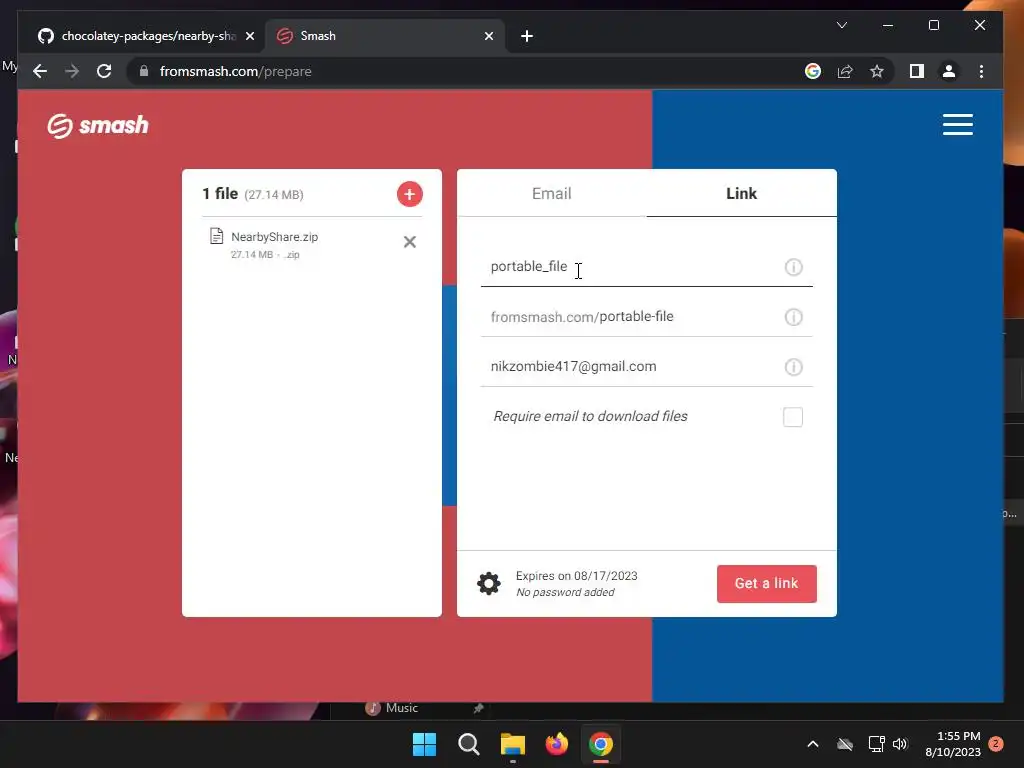Open the Windows Start menu
1024x768 pixels.
pyautogui.click(x=424, y=744)
